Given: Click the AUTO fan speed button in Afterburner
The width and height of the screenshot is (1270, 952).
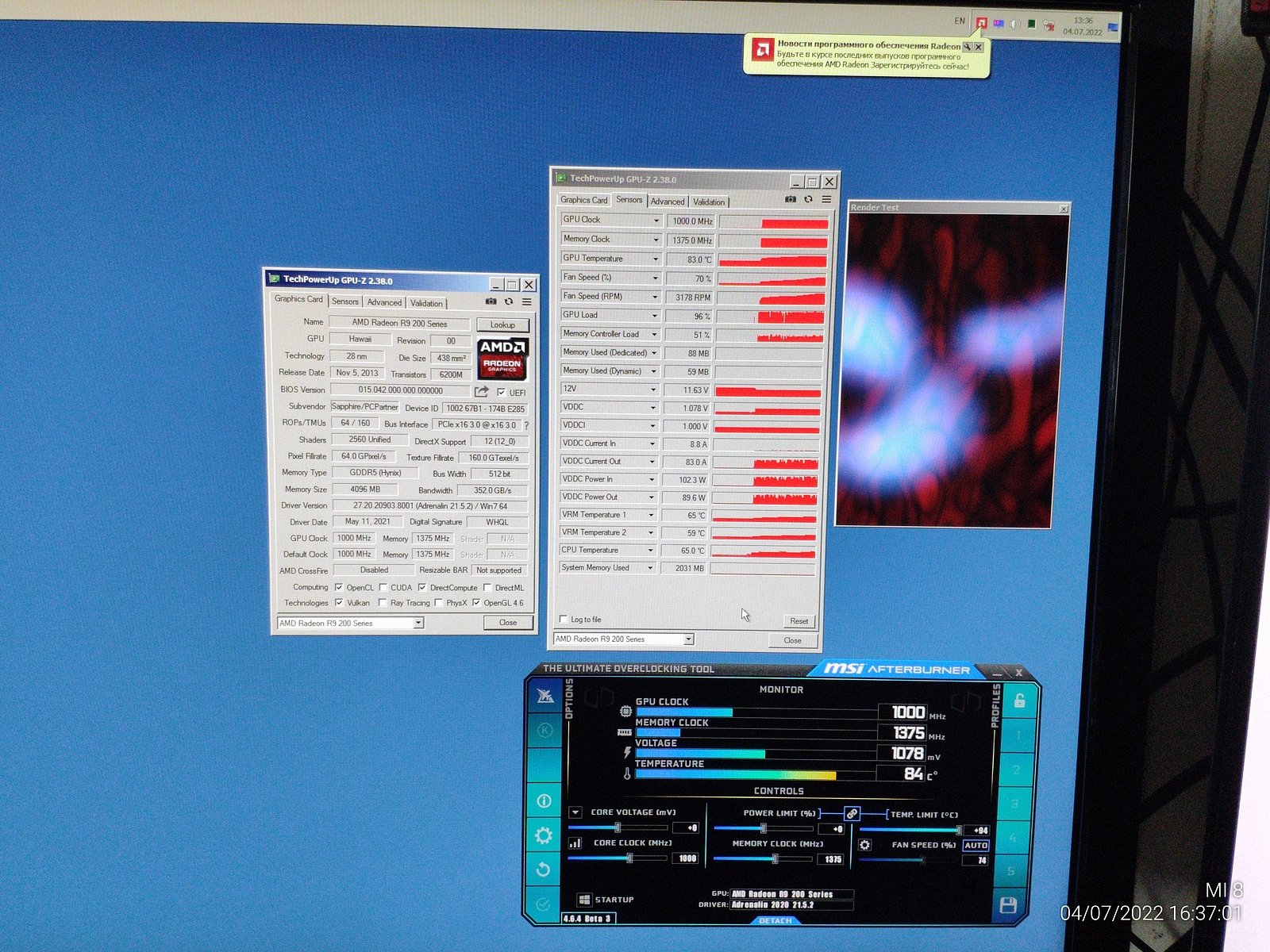Looking at the screenshot, I should point(976,846).
